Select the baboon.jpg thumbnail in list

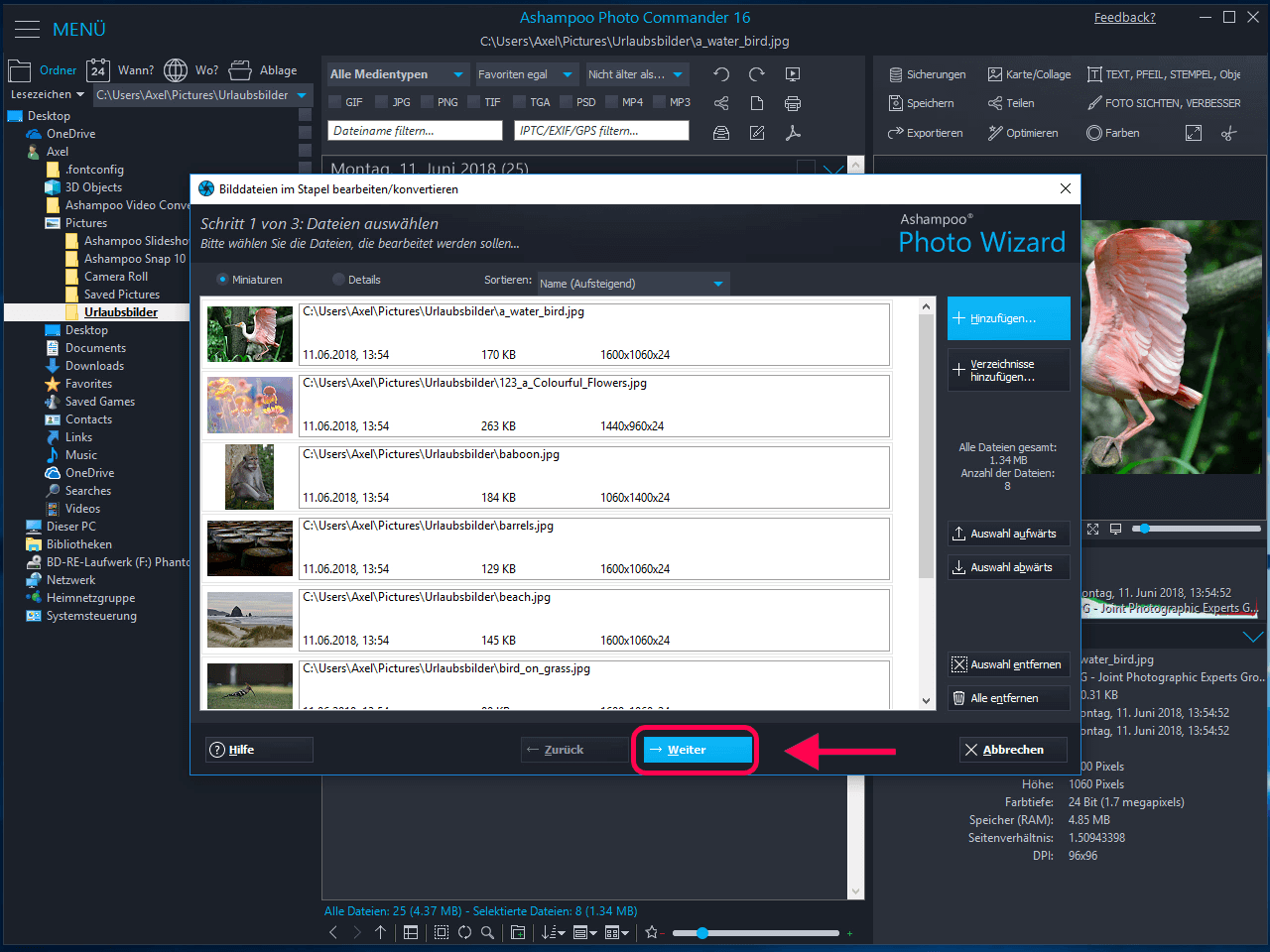[x=250, y=477]
